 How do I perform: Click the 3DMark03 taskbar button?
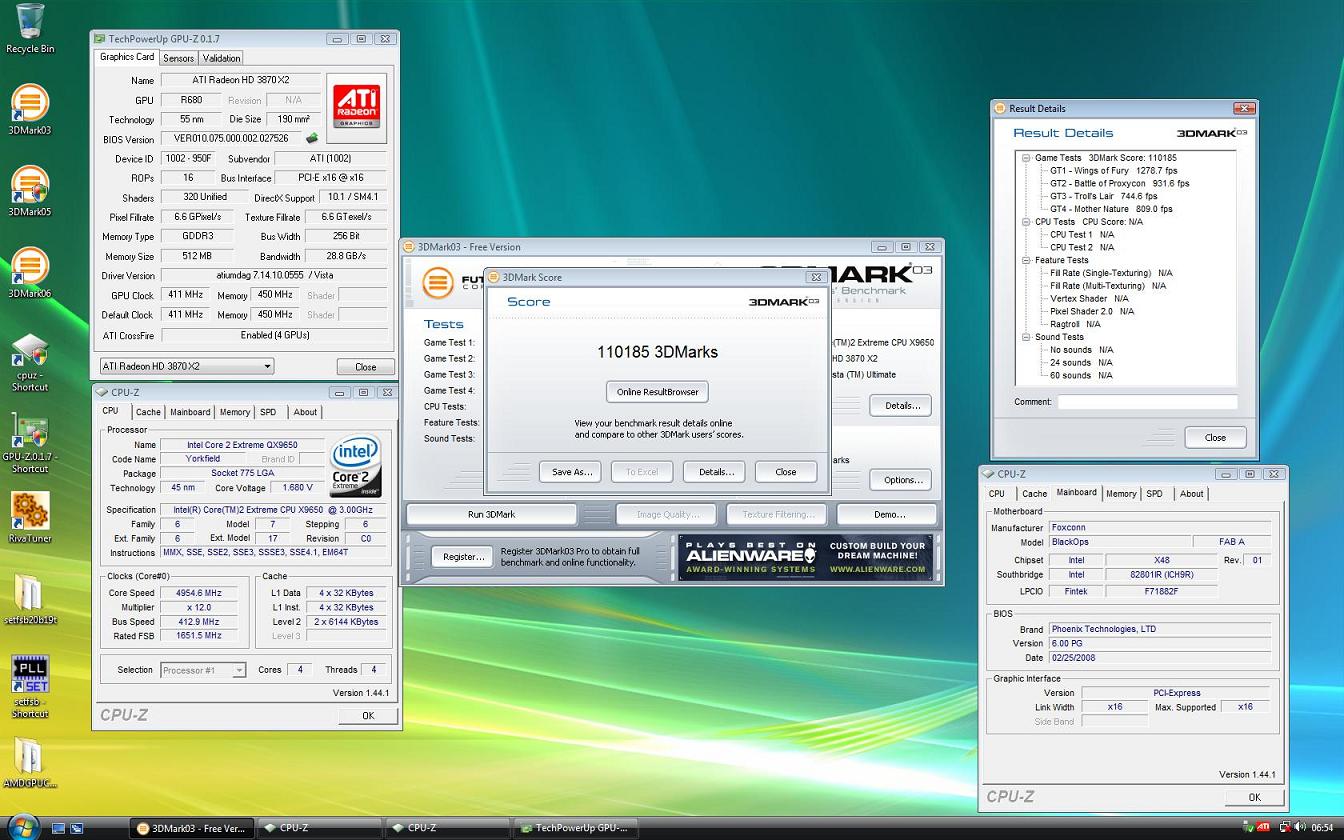click(191, 828)
